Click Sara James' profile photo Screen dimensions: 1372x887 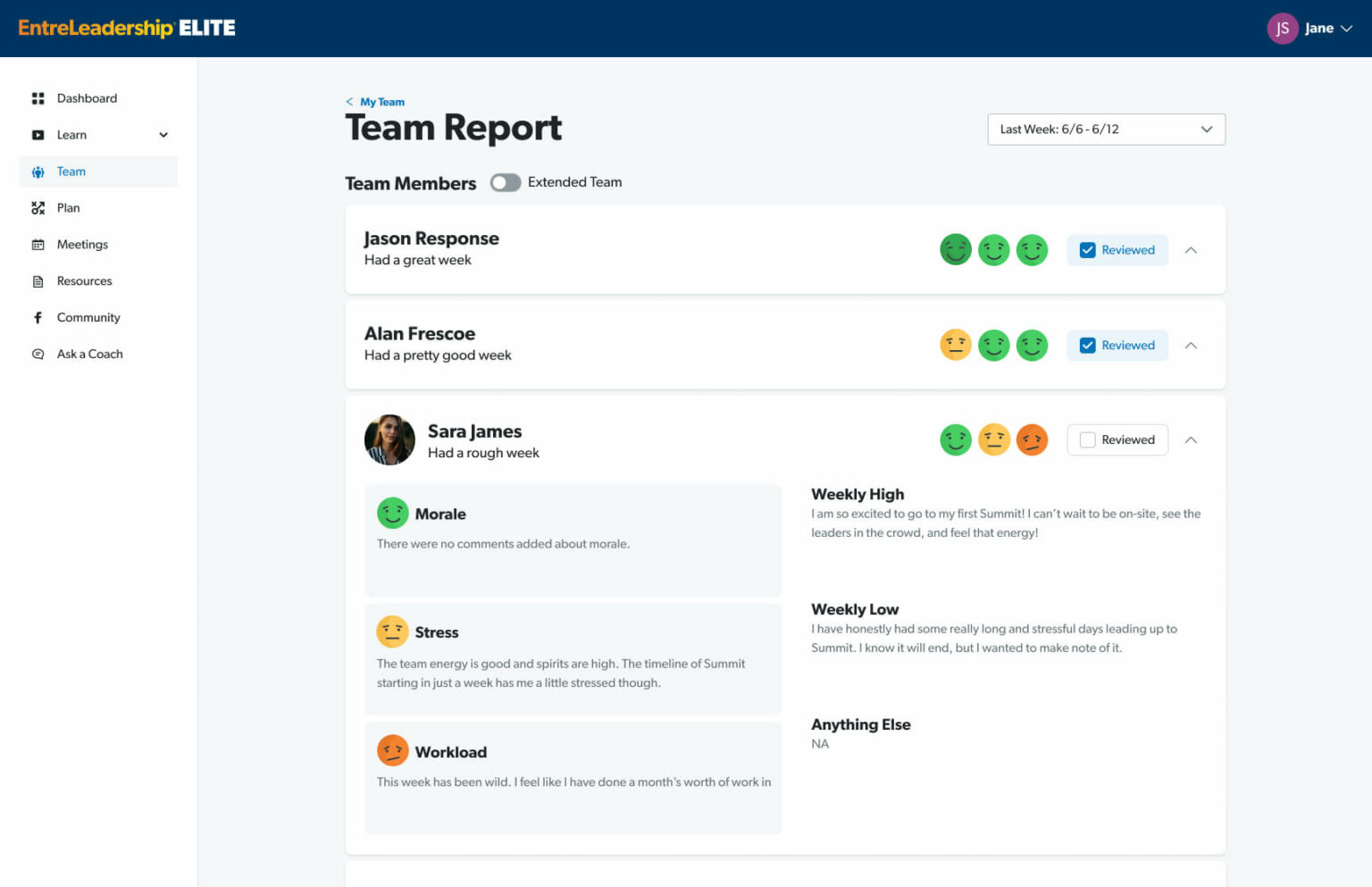[389, 439]
